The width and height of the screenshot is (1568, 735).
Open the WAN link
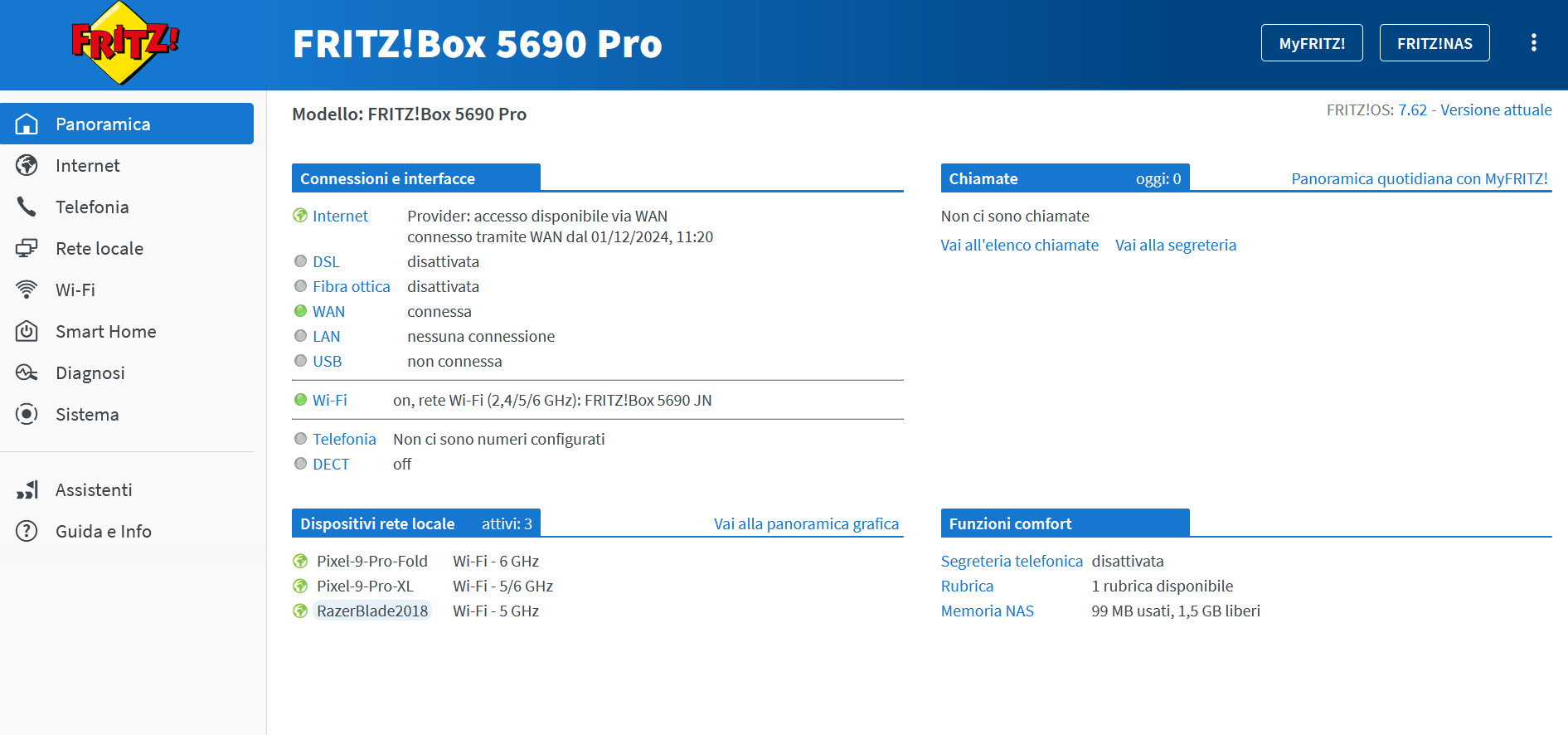(328, 311)
